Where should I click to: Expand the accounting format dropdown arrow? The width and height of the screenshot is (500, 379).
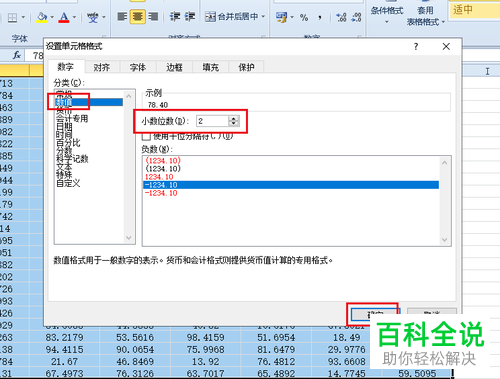click(292, 17)
